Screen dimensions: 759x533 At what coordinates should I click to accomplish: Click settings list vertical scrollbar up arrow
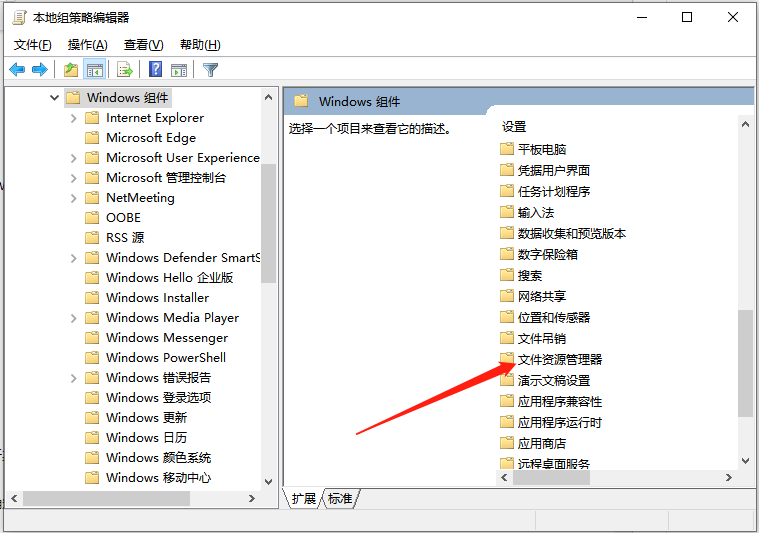(745, 124)
